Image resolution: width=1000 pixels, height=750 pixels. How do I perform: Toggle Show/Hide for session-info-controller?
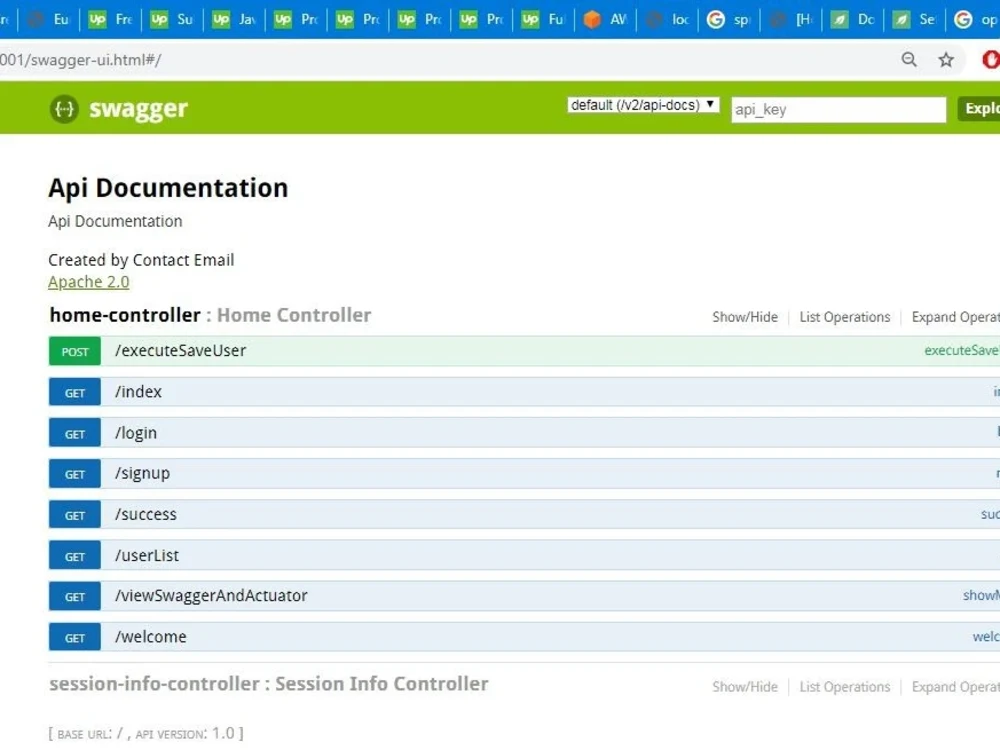pyautogui.click(x=744, y=686)
